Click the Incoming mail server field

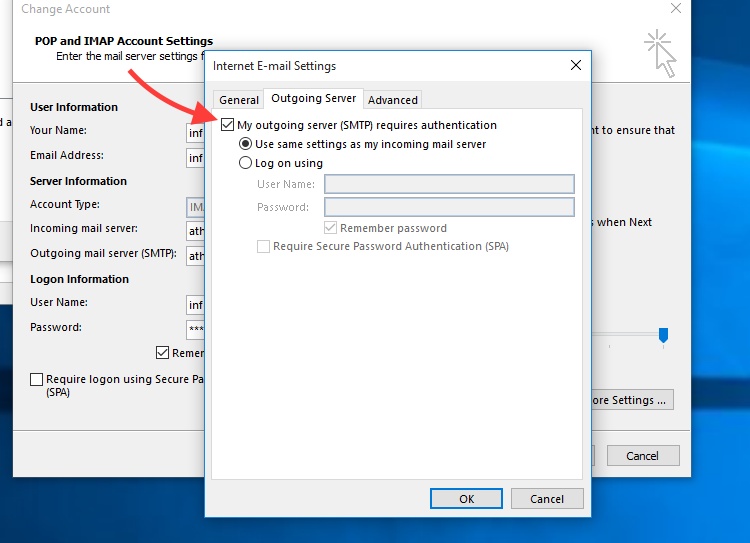[x=196, y=231]
